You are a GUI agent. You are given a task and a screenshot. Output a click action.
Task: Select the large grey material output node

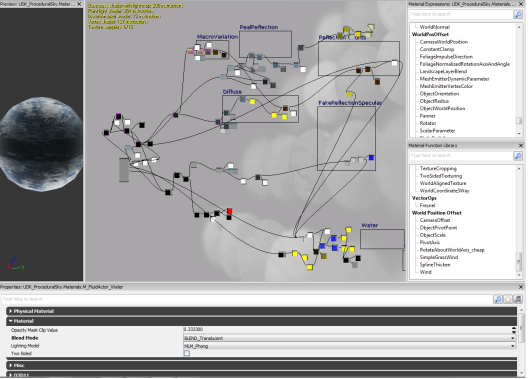tap(124, 170)
